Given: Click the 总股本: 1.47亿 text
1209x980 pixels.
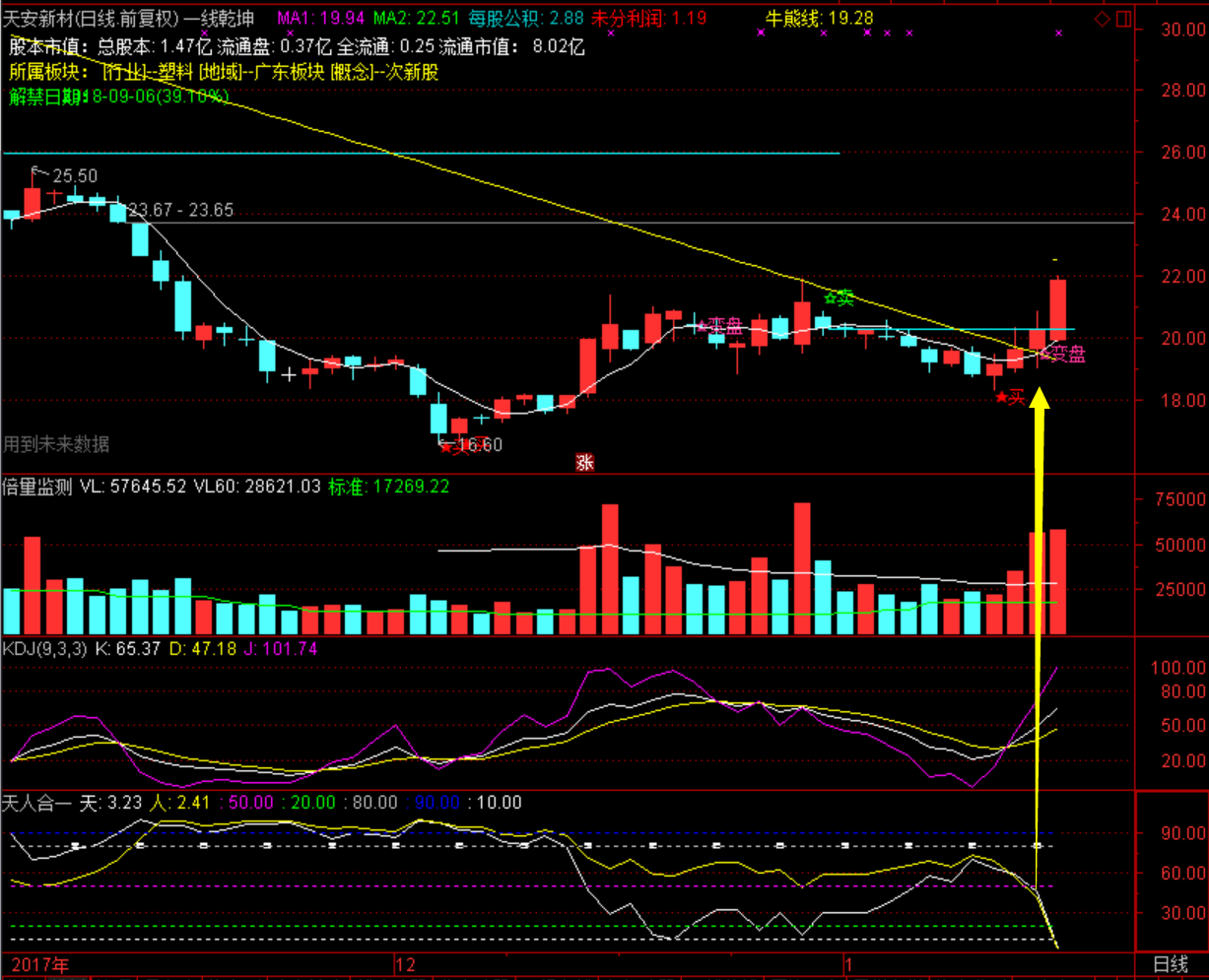Looking at the screenshot, I should tap(157, 45).
